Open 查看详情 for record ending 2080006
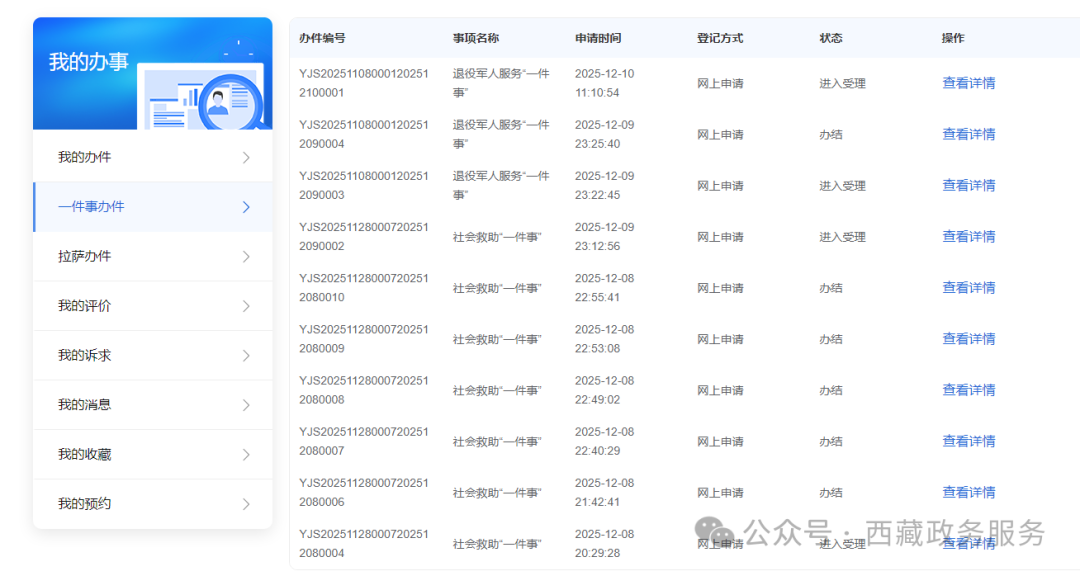The image size is (1080, 576). coord(968,492)
